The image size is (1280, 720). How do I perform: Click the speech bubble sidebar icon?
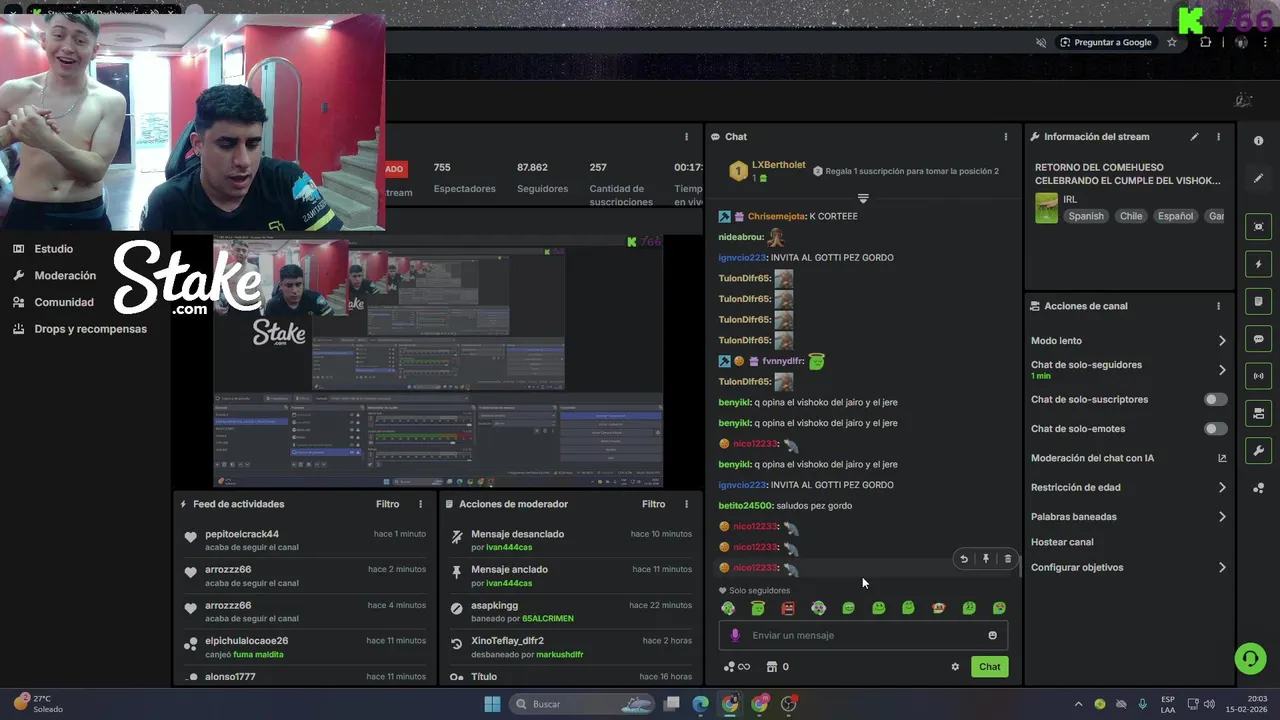pos(1258,339)
